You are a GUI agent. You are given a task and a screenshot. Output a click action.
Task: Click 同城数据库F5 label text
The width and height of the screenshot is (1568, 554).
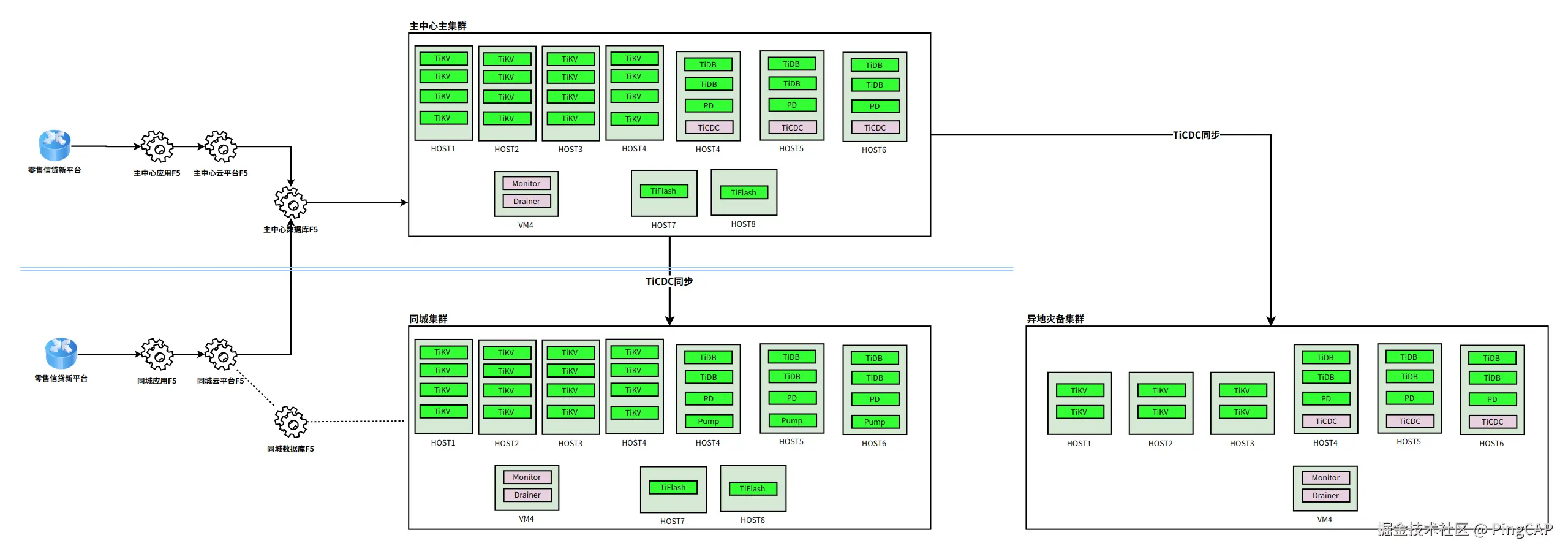pos(291,449)
